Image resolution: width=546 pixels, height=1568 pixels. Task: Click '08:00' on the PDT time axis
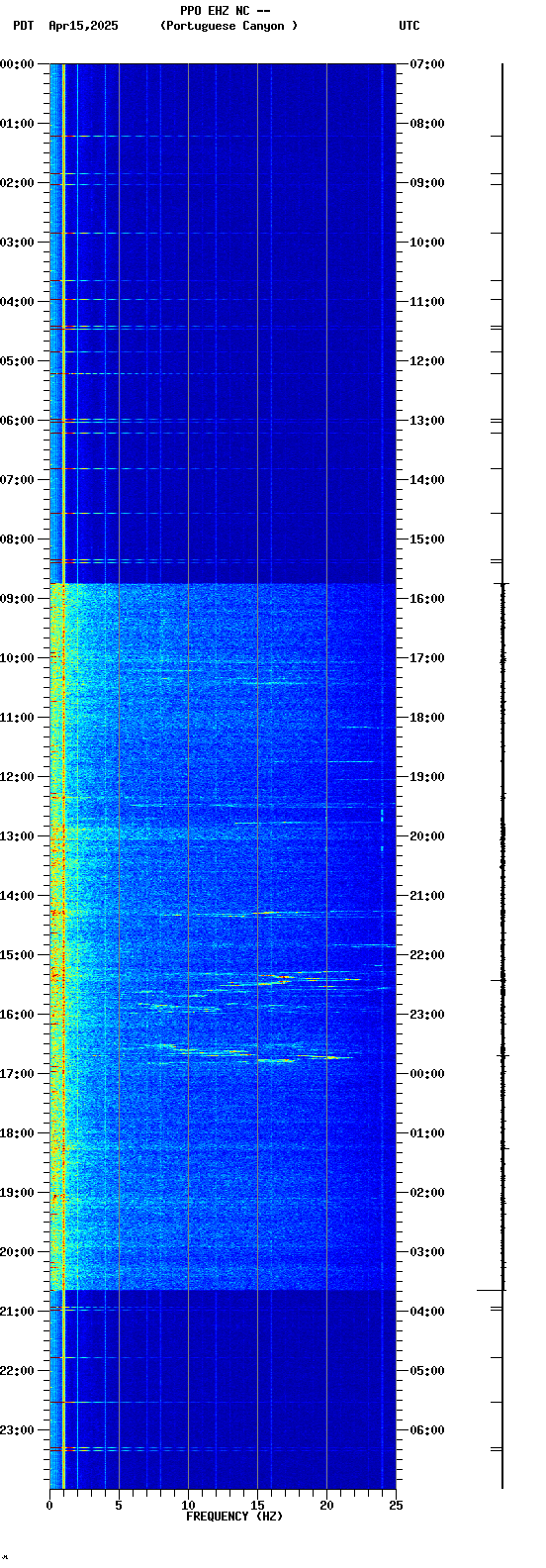coord(17,539)
